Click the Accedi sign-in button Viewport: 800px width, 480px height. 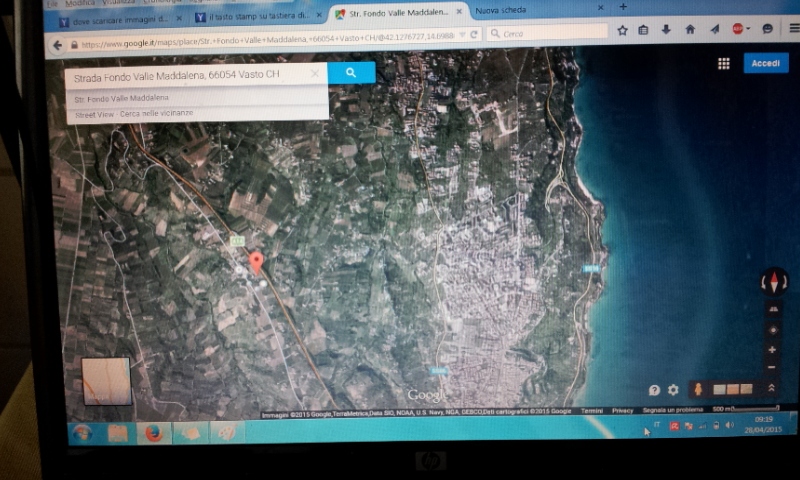tap(765, 63)
